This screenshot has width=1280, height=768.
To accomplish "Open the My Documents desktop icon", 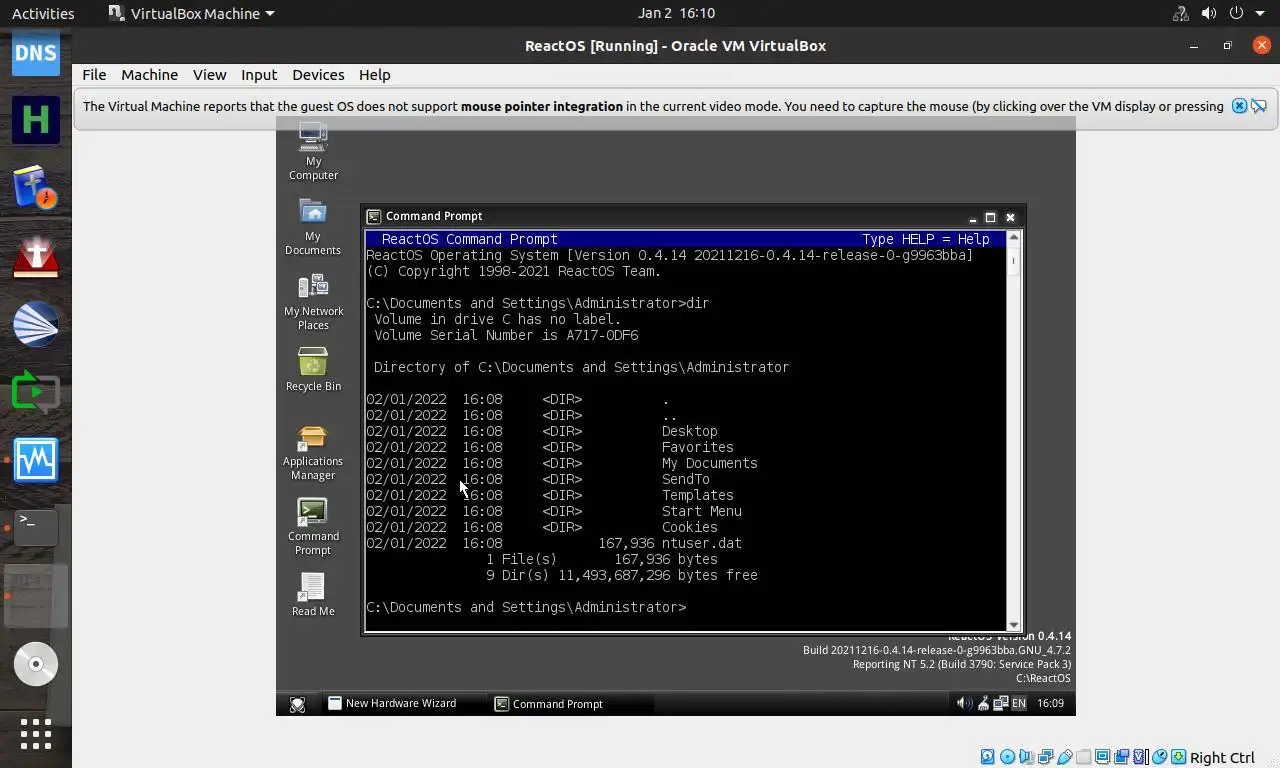I will pos(313,227).
